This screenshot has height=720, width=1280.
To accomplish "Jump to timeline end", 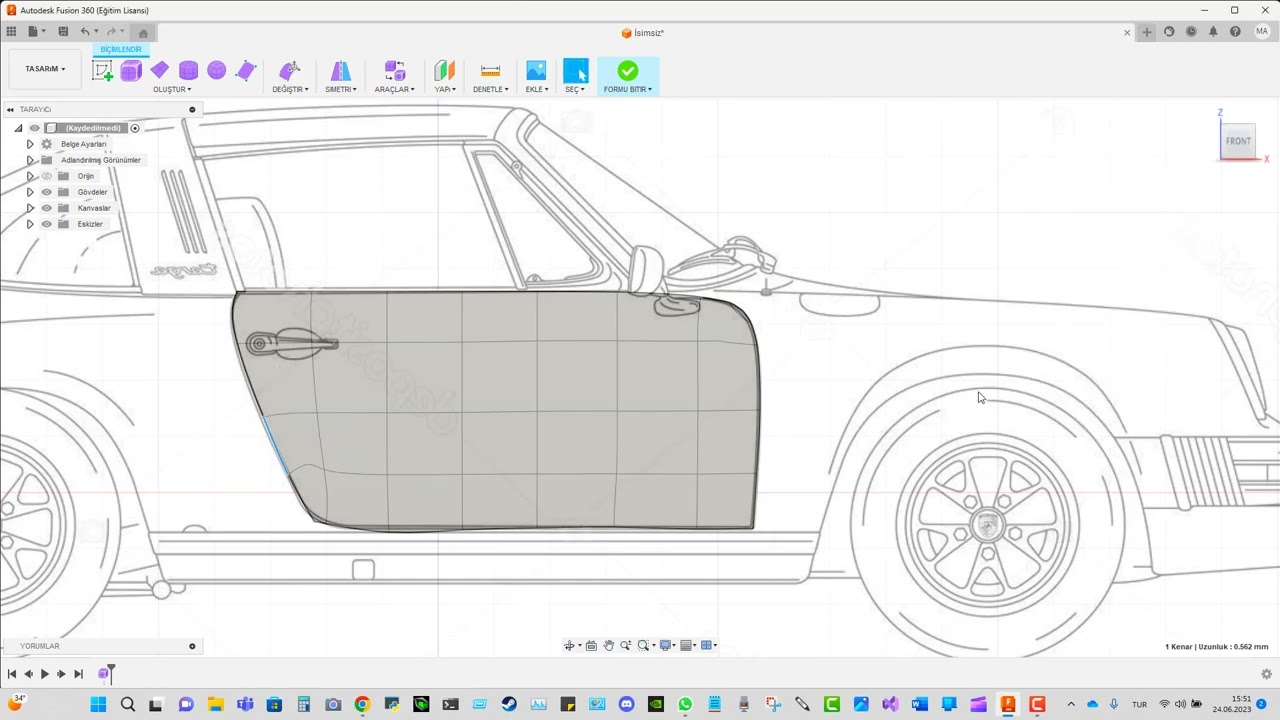I will pos(78,674).
